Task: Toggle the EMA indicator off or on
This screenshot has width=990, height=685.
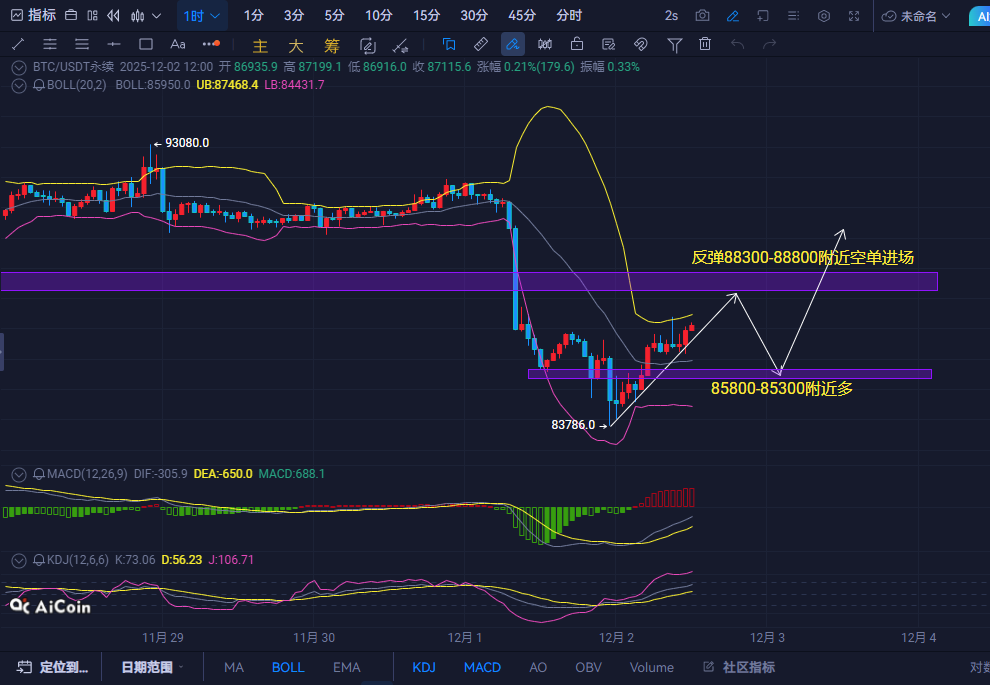Action: (x=346, y=667)
